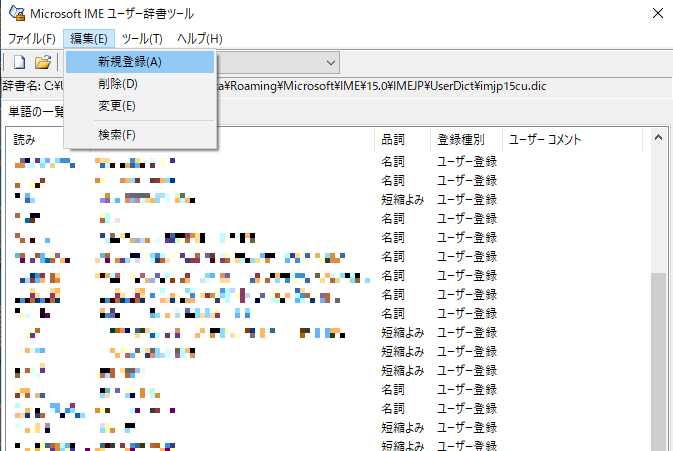The width and height of the screenshot is (673, 451).
Task: Click the dictionary file path text
Action: coord(380,86)
